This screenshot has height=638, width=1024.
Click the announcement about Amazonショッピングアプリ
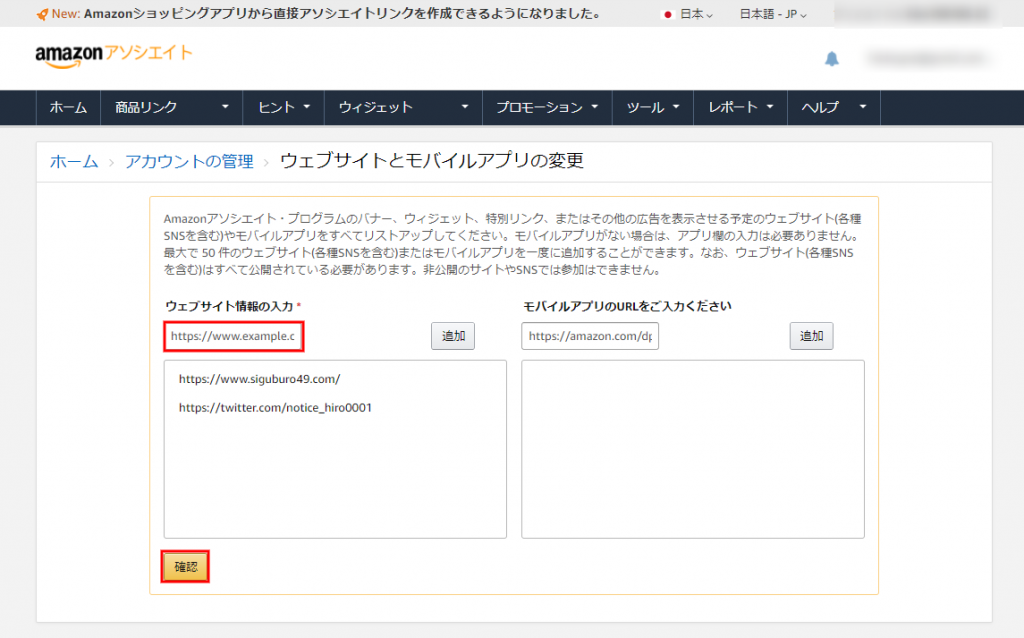pyautogui.click(x=342, y=14)
